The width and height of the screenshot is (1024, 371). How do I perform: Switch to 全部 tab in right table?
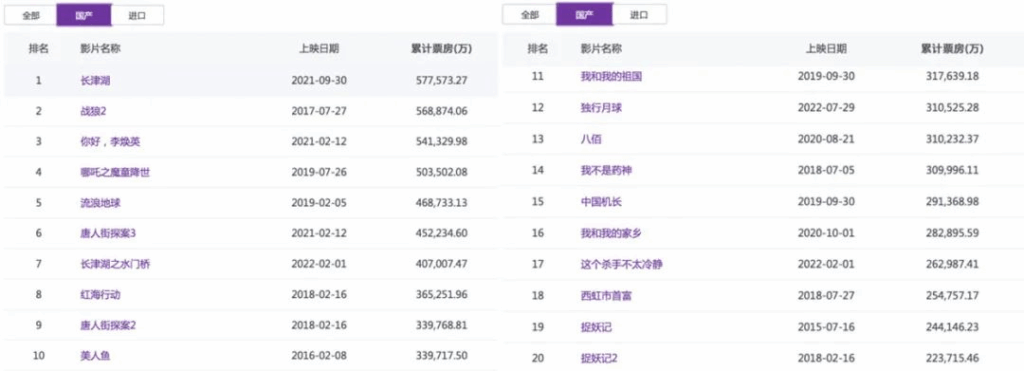(x=530, y=14)
